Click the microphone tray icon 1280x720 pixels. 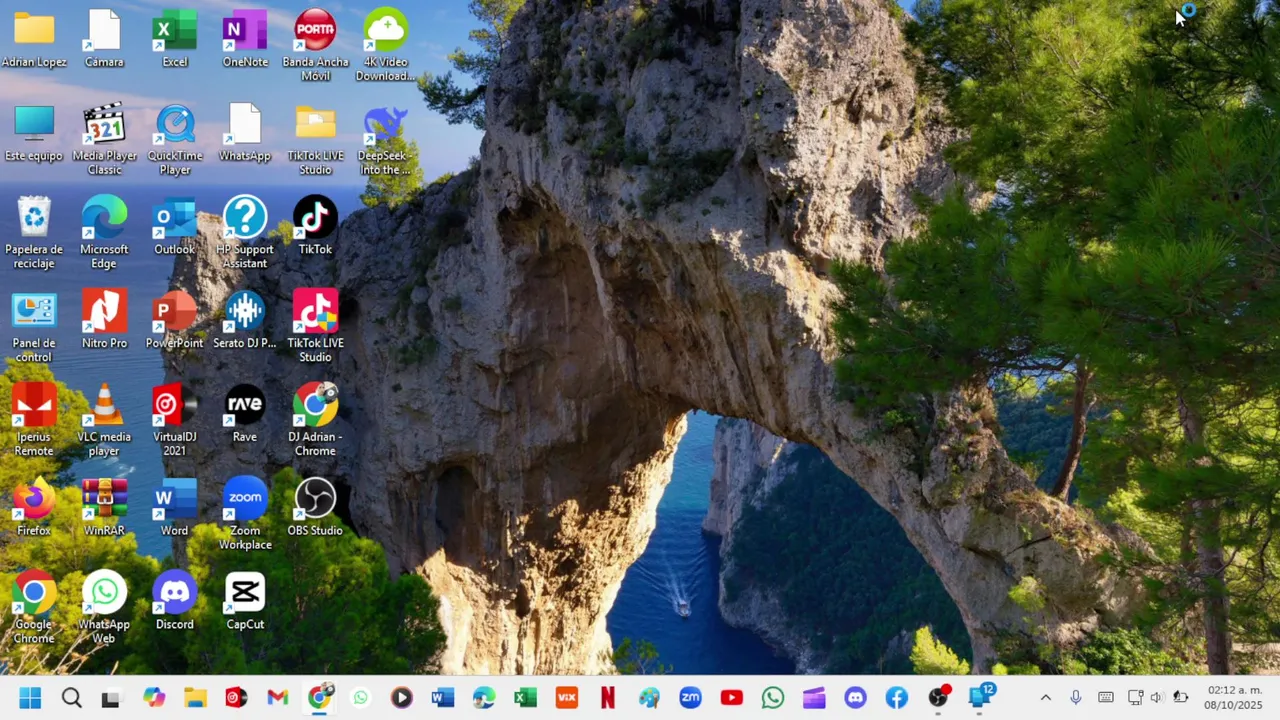(1076, 698)
